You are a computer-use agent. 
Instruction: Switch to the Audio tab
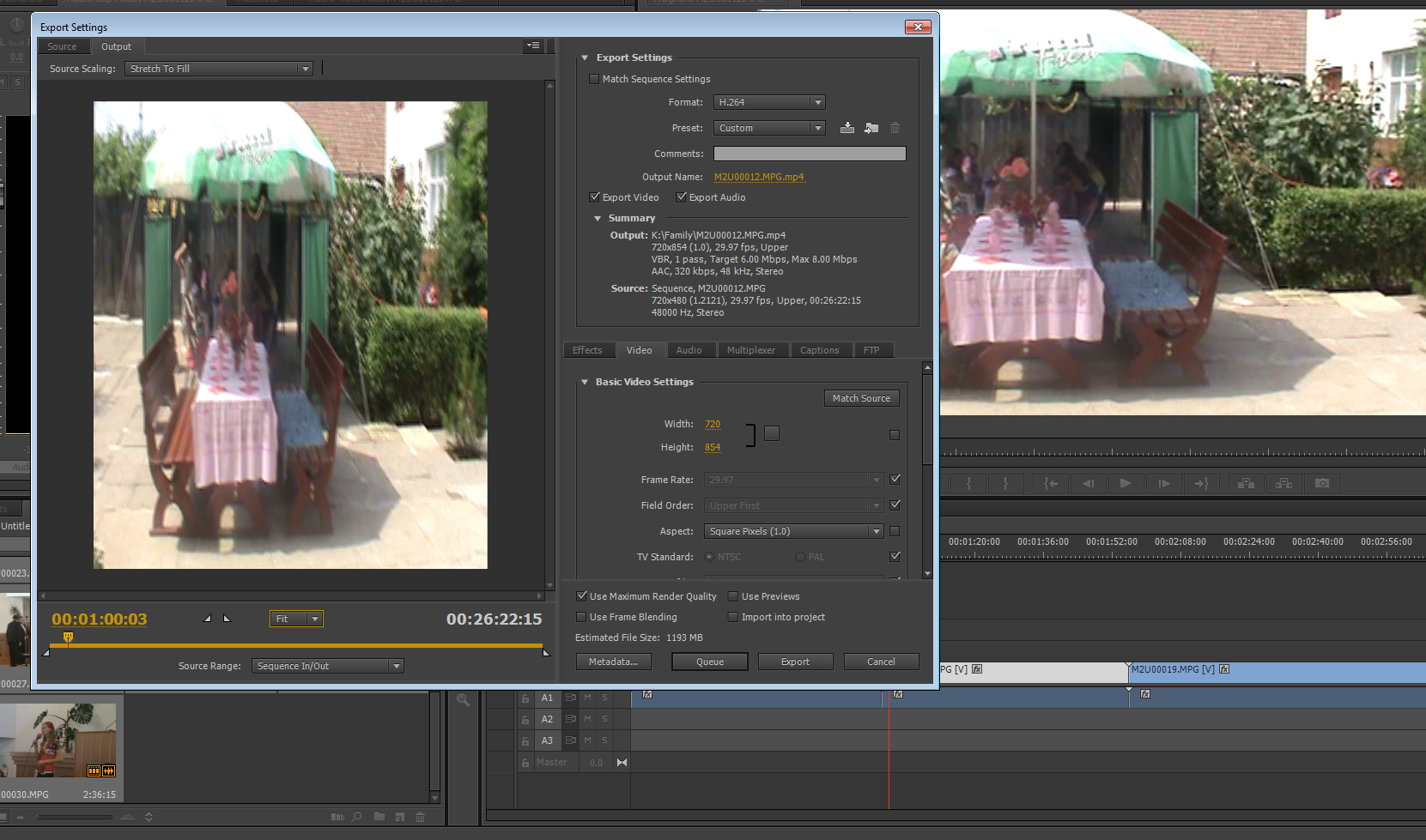[689, 350]
